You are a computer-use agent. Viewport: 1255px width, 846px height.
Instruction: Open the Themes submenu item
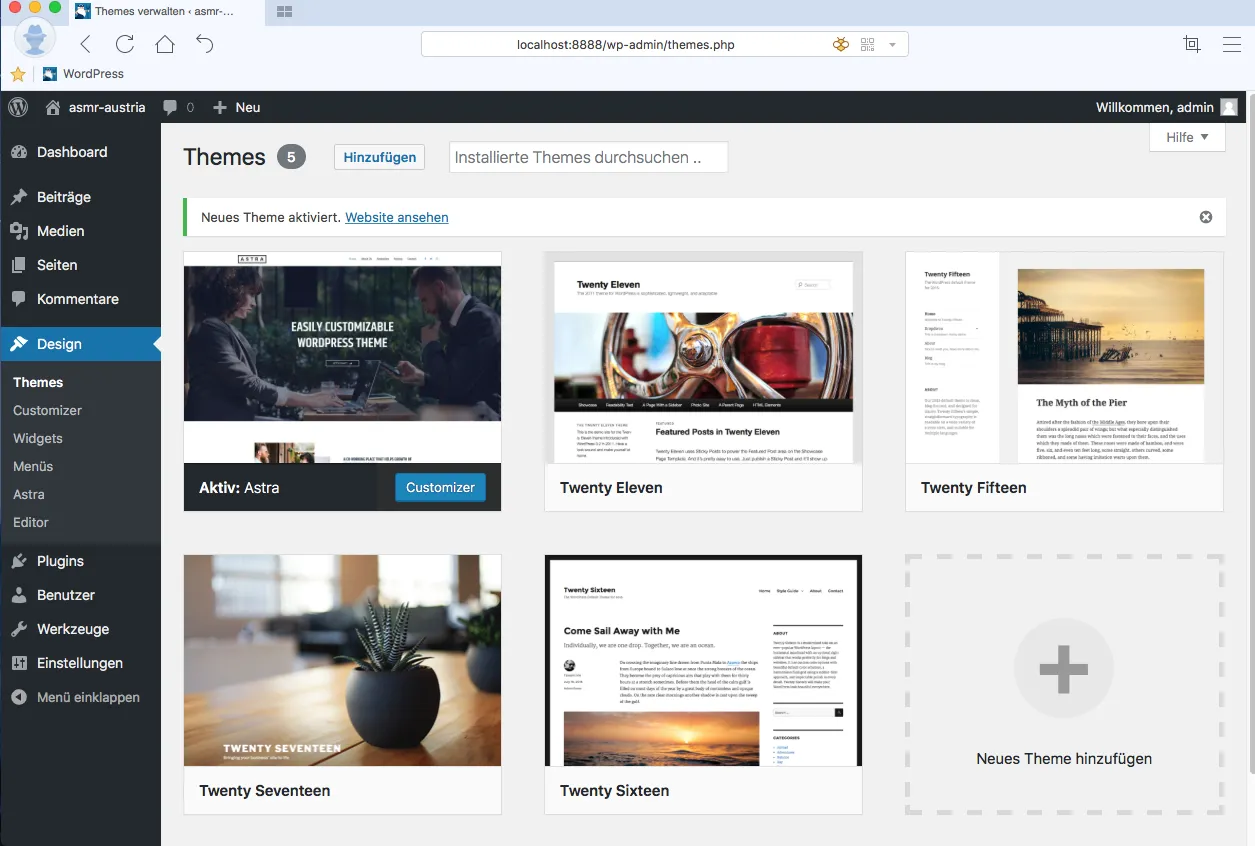coord(38,382)
